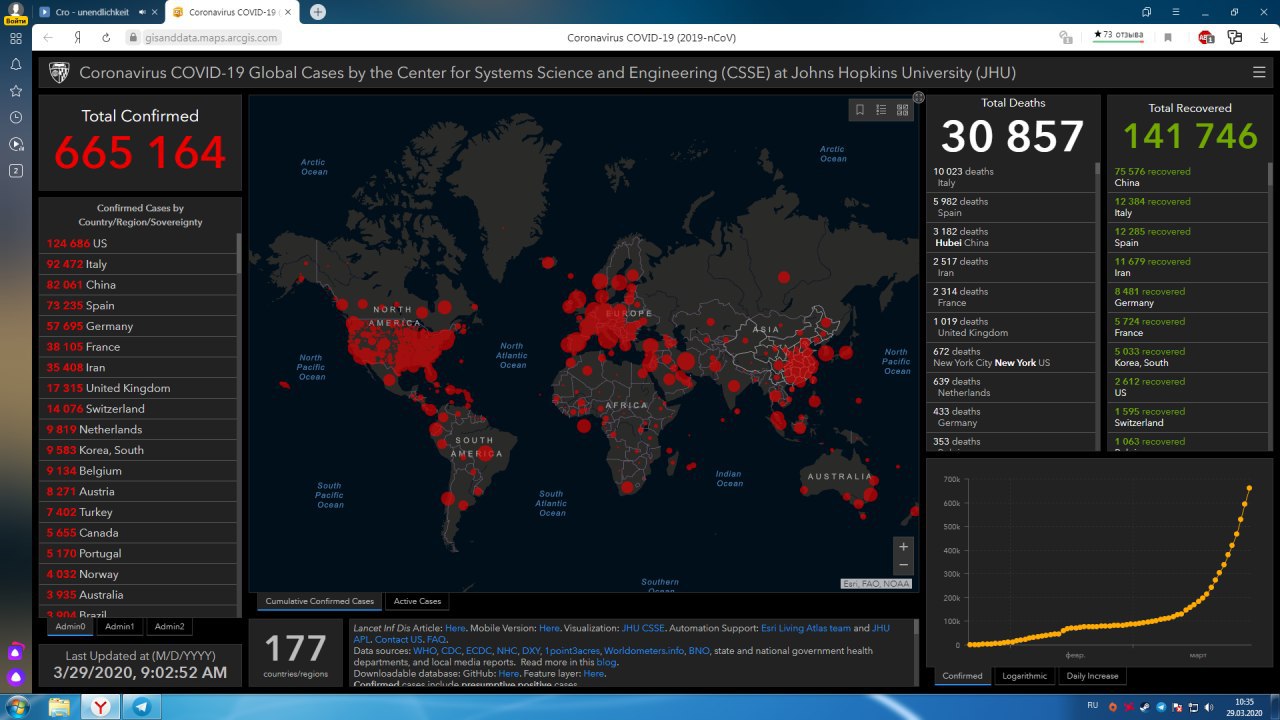
Task: Expand map panel to full screen
Action: pos(918,97)
